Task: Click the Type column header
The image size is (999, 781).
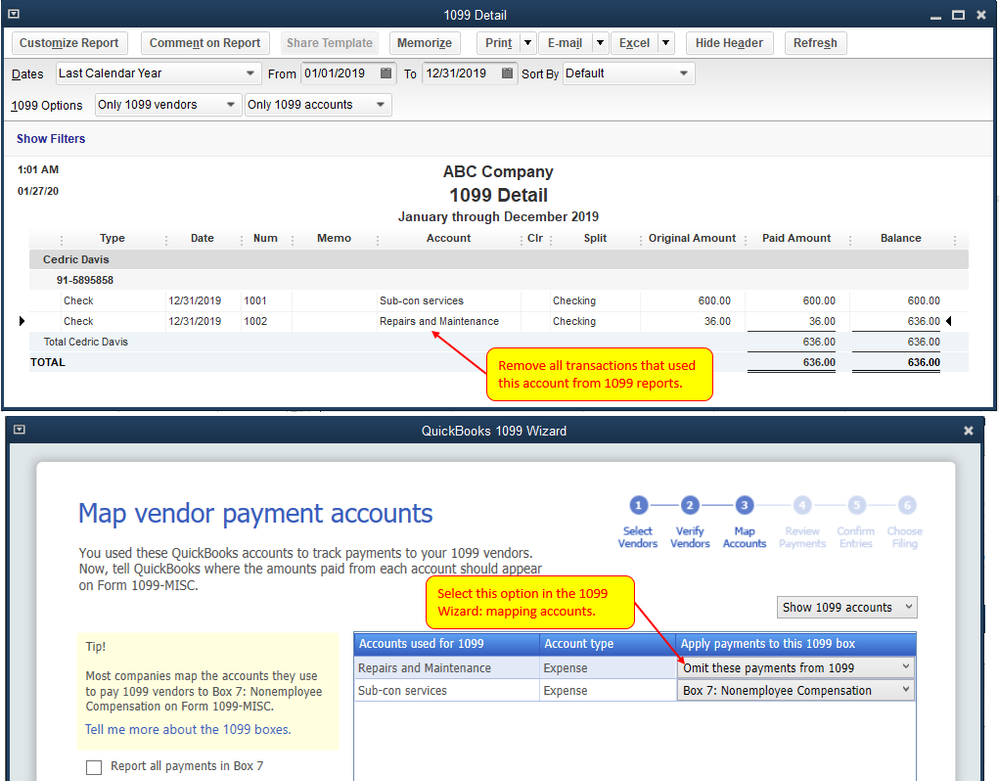Action: pos(112,238)
